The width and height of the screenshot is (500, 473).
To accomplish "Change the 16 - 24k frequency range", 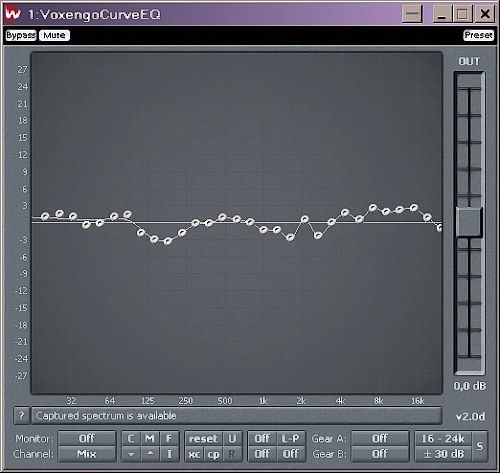I will click(443, 438).
